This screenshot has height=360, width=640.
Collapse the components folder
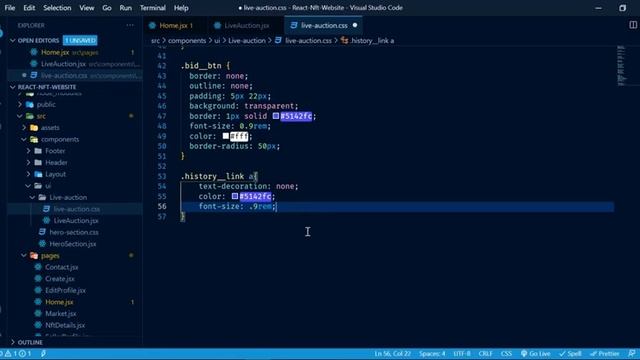tap(60, 139)
